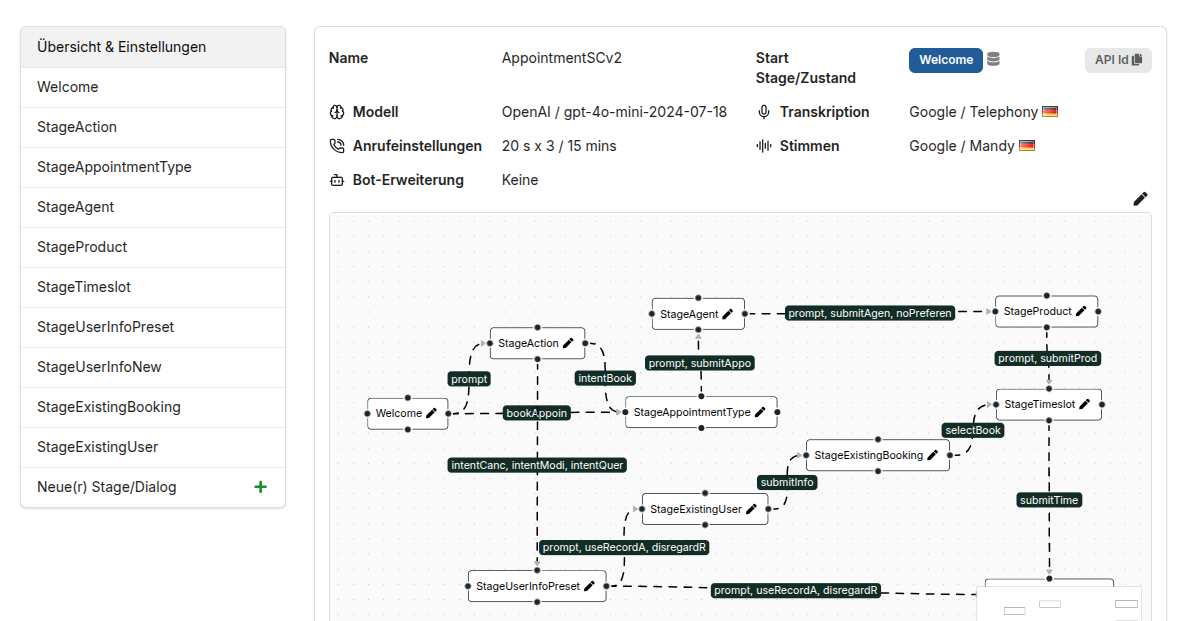
Task: Click the Welcome node's edit pencil
Action: (431, 413)
